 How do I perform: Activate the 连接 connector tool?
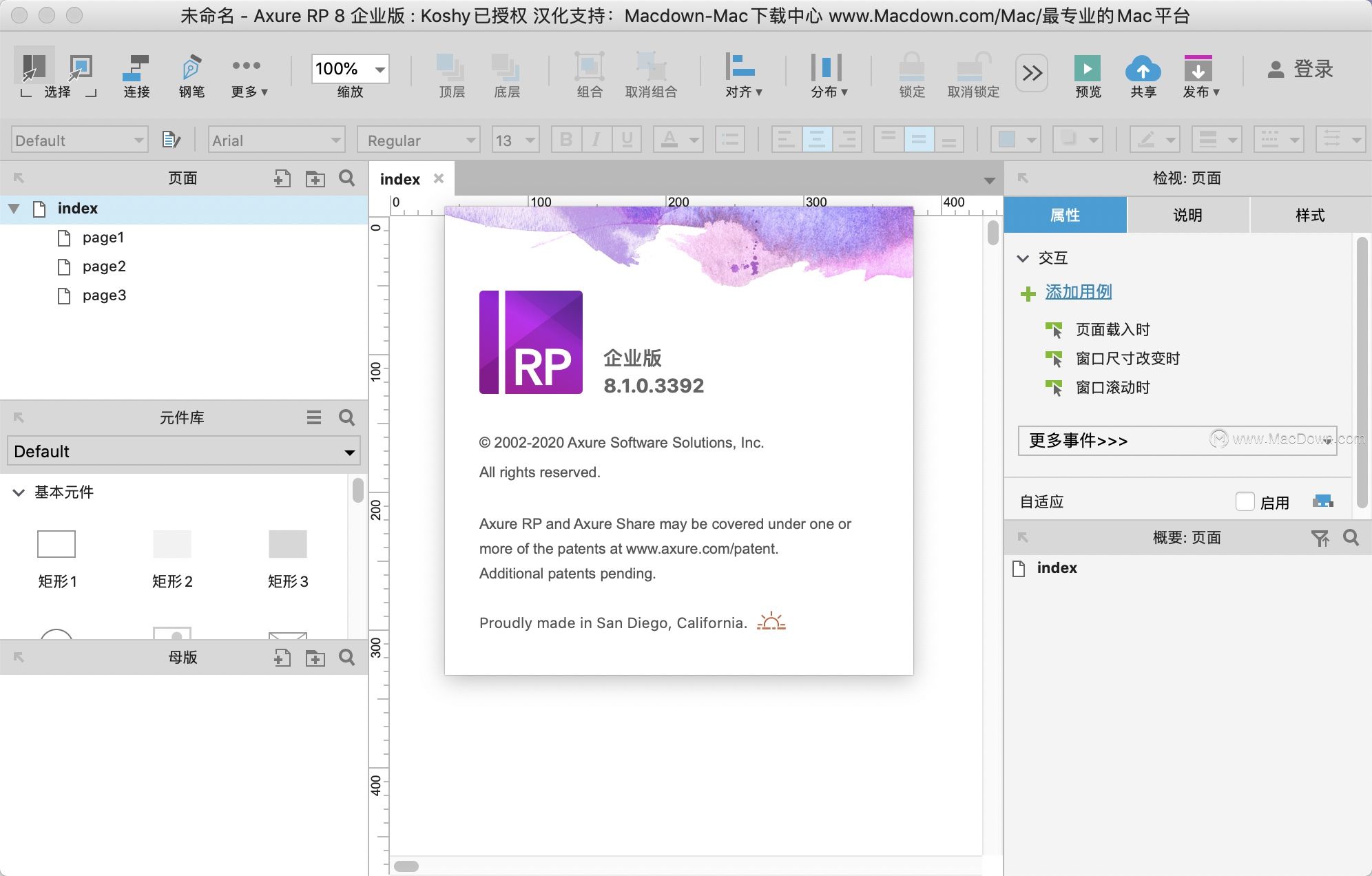pyautogui.click(x=136, y=76)
